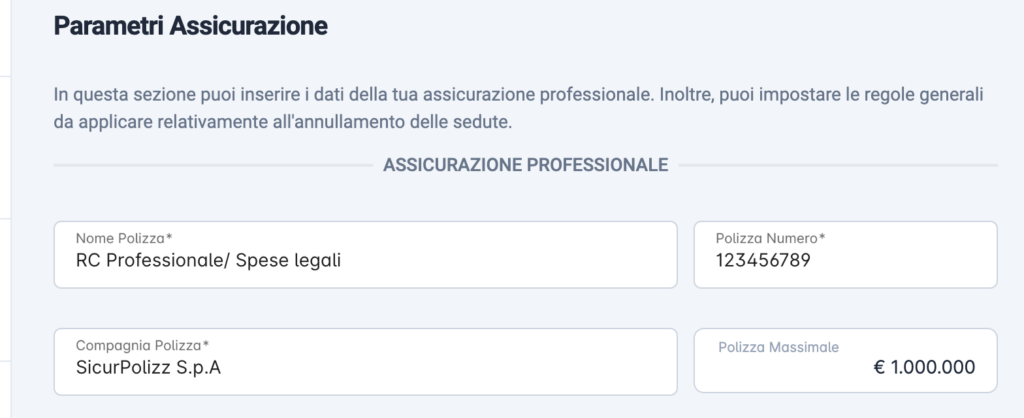Click the euro symbol in Polizza Massimale
Viewport: 1024px width, 418px height.
[879, 367]
